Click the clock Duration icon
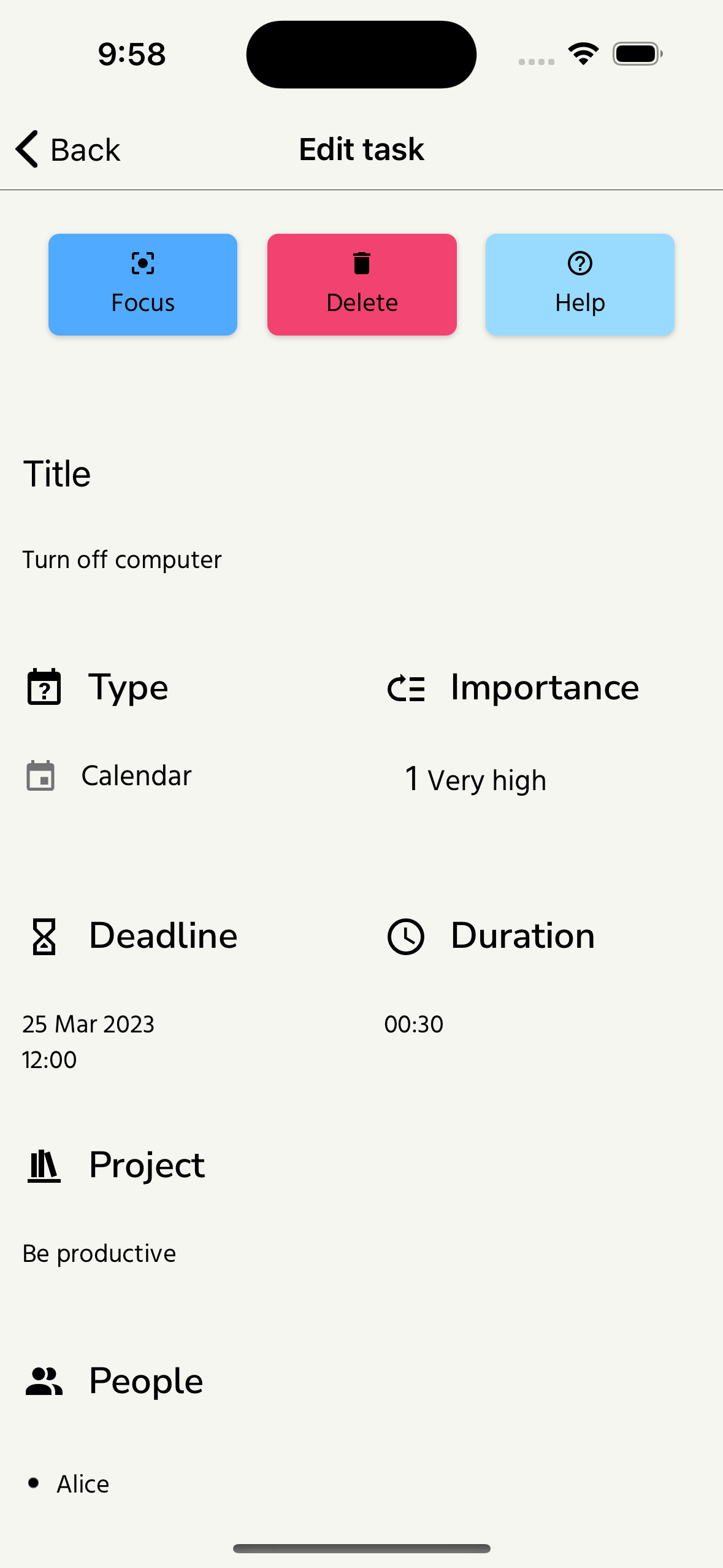Image resolution: width=723 pixels, height=1568 pixels. click(x=405, y=937)
